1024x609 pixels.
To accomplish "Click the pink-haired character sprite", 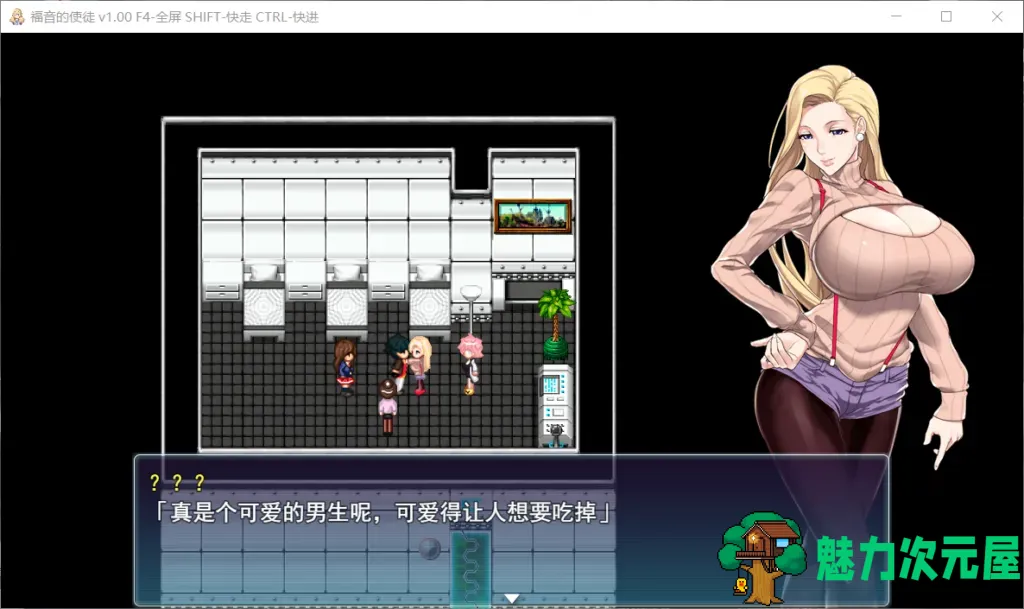I will point(470,364).
